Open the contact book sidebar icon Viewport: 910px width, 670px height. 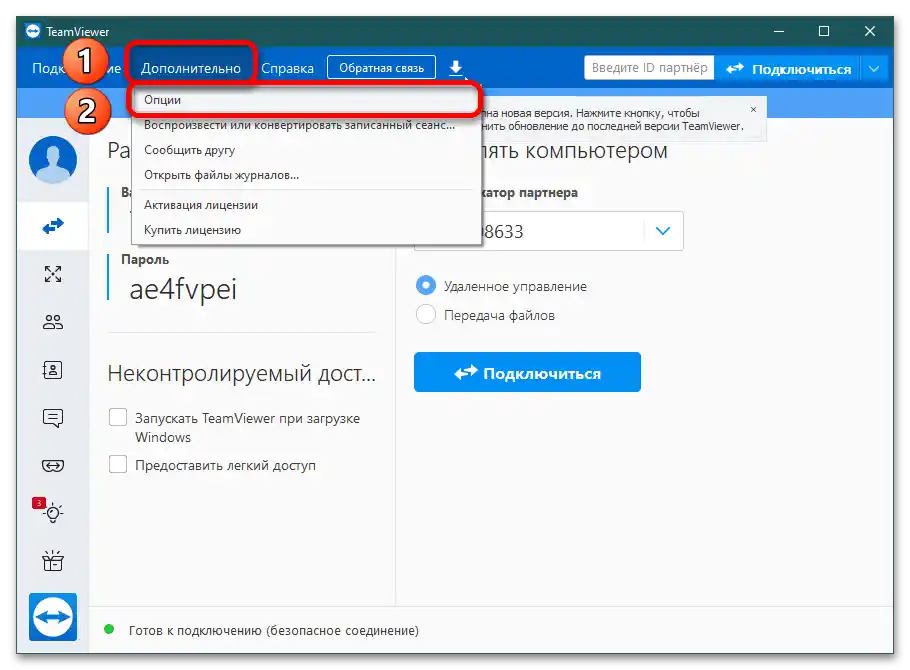[x=53, y=370]
